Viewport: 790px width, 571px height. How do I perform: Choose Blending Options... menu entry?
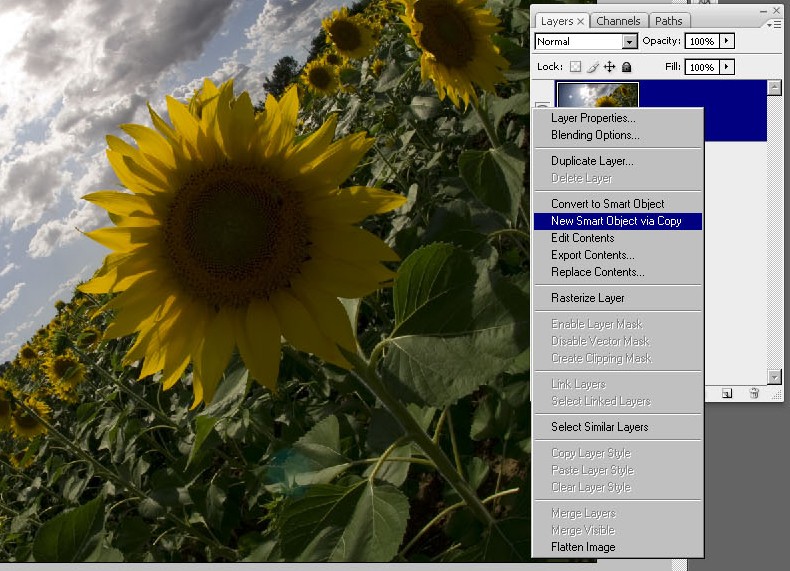[618, 135]
